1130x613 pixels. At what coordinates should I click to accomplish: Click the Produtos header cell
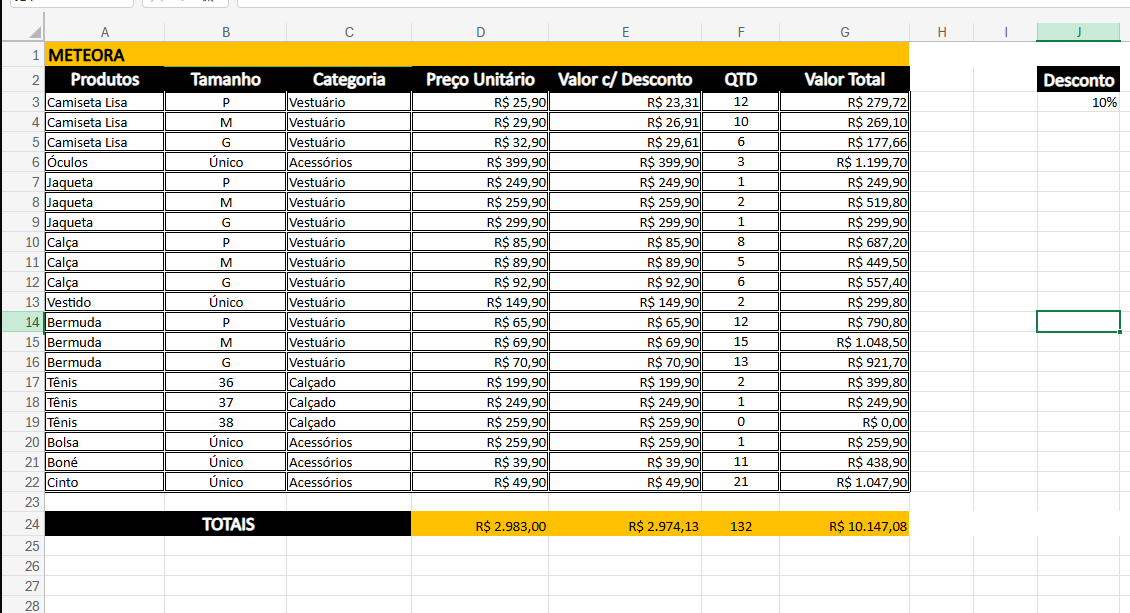104,79
